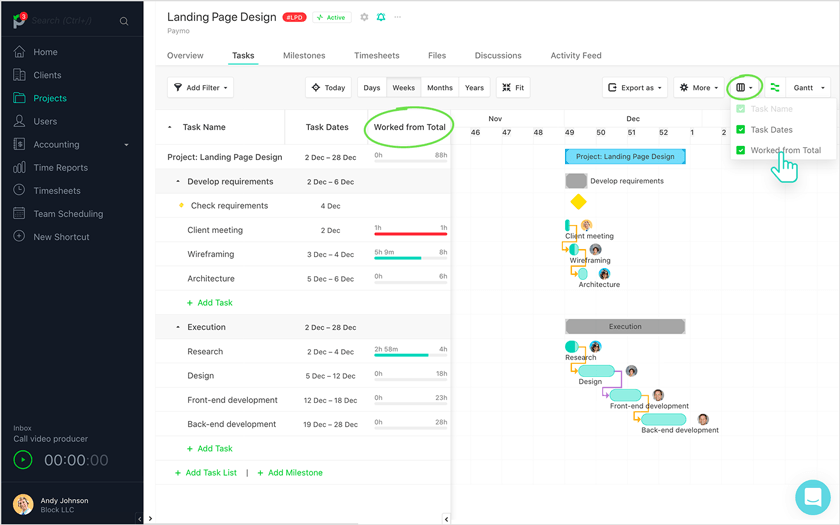Set Gantt scale to Days
The width and height of the screenshot is (840, 525).
tap(372, 87)
